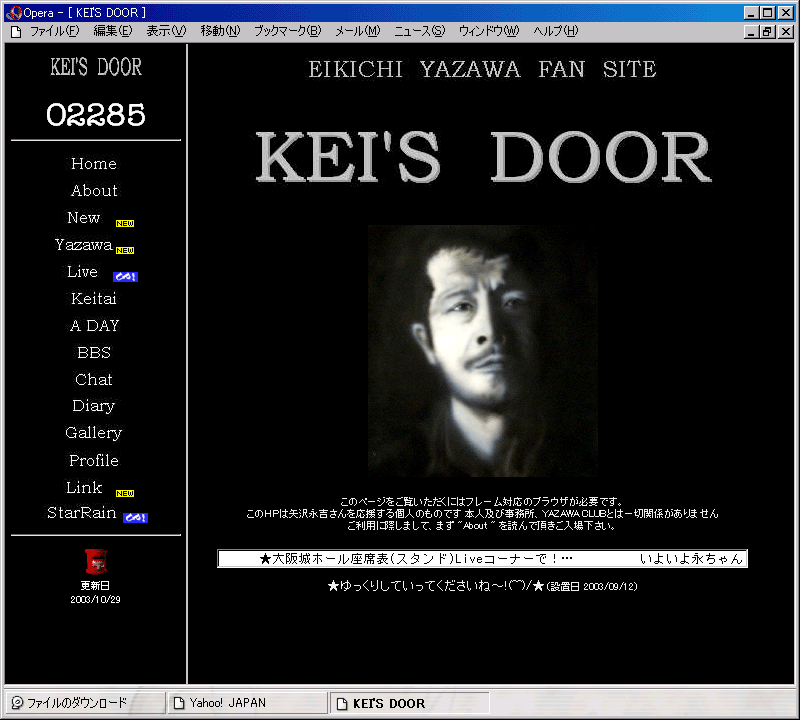Open the About page link

click(x=94, y=191)
